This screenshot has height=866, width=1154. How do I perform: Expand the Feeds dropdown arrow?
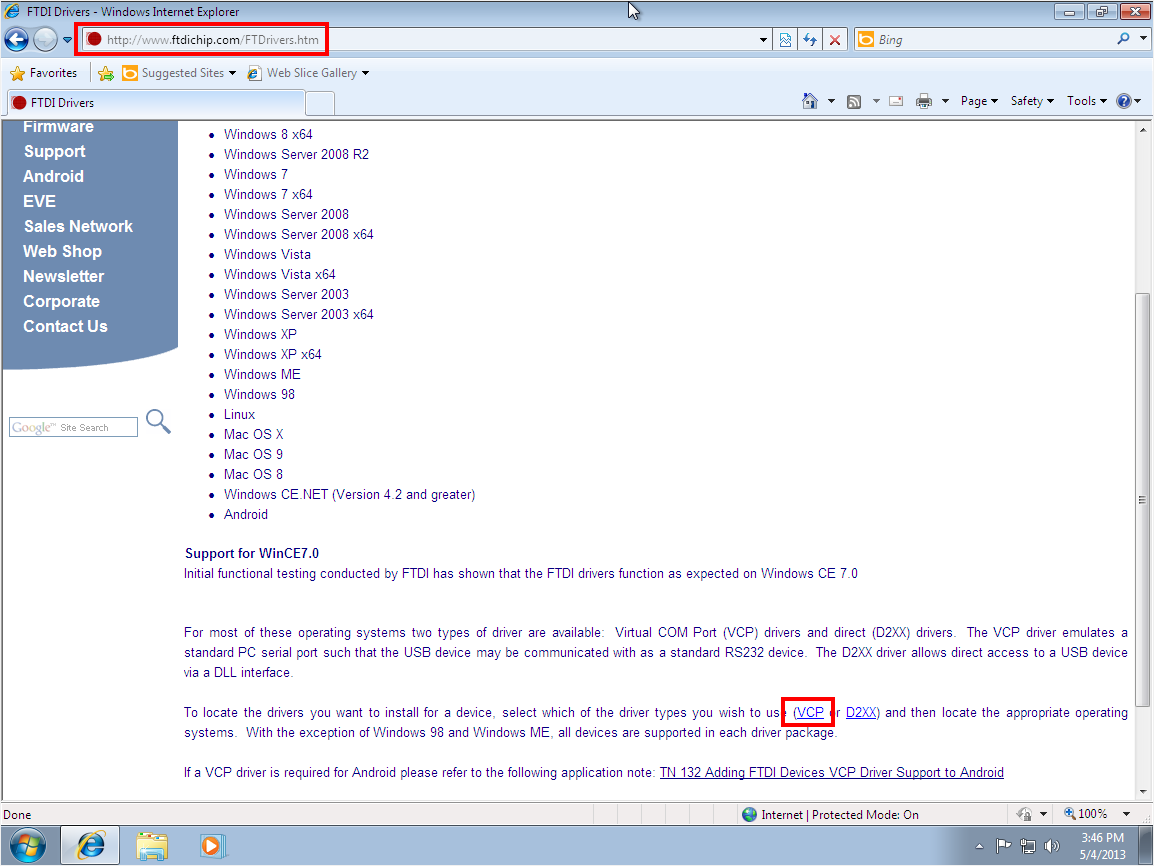[x=876, y=102]
